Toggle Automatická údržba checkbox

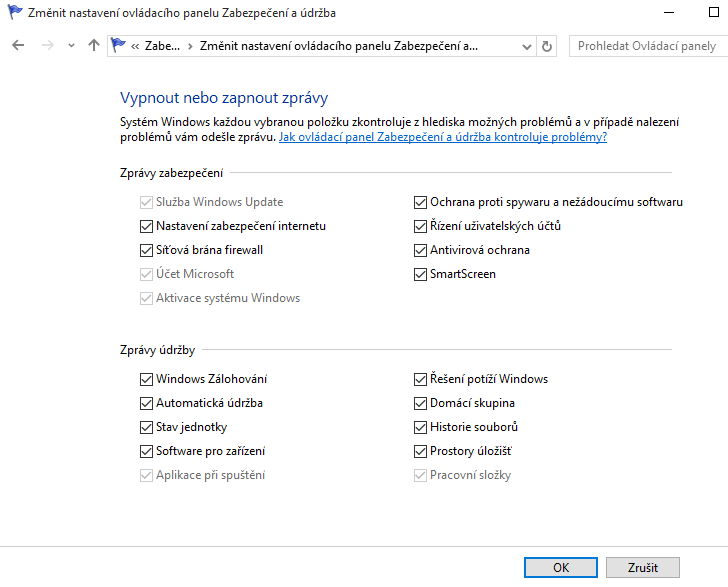146,403
